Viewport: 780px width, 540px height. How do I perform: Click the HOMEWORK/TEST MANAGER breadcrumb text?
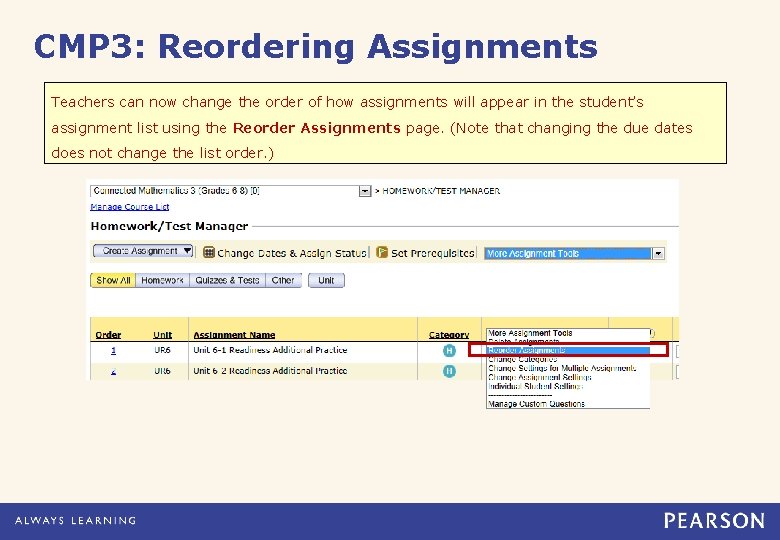tap(441, 191)
